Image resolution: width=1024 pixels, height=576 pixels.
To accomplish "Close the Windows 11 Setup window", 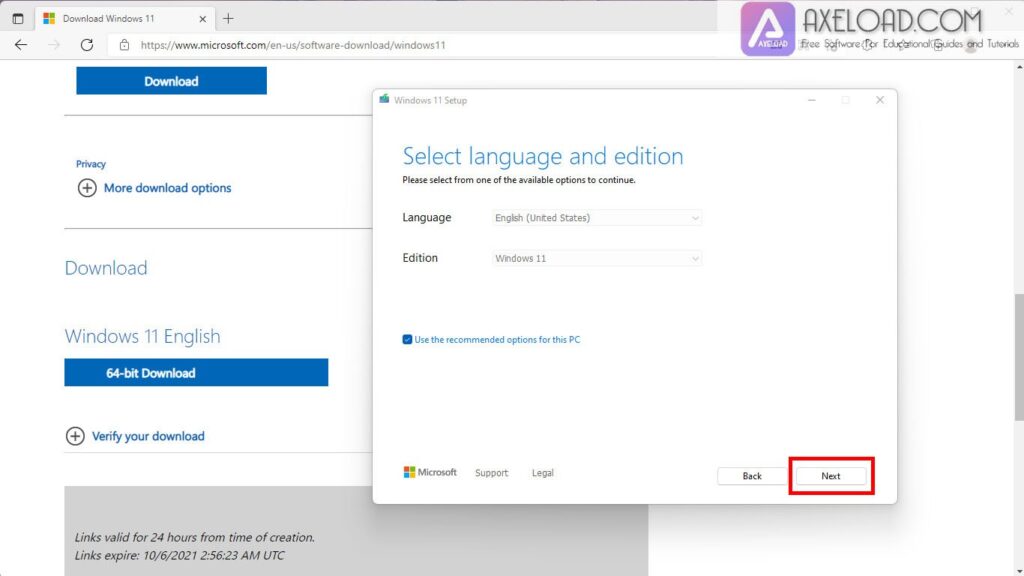I will [880, 100].
